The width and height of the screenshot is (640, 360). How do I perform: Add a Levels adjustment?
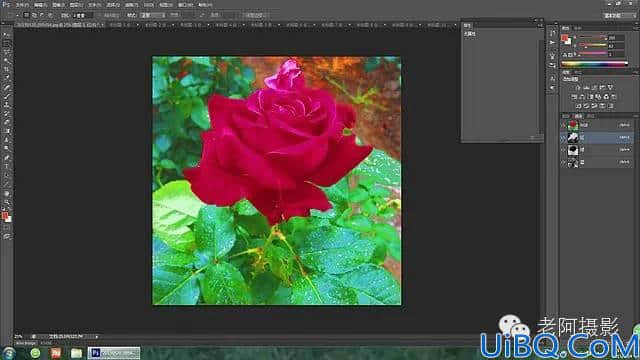point(586,88)
